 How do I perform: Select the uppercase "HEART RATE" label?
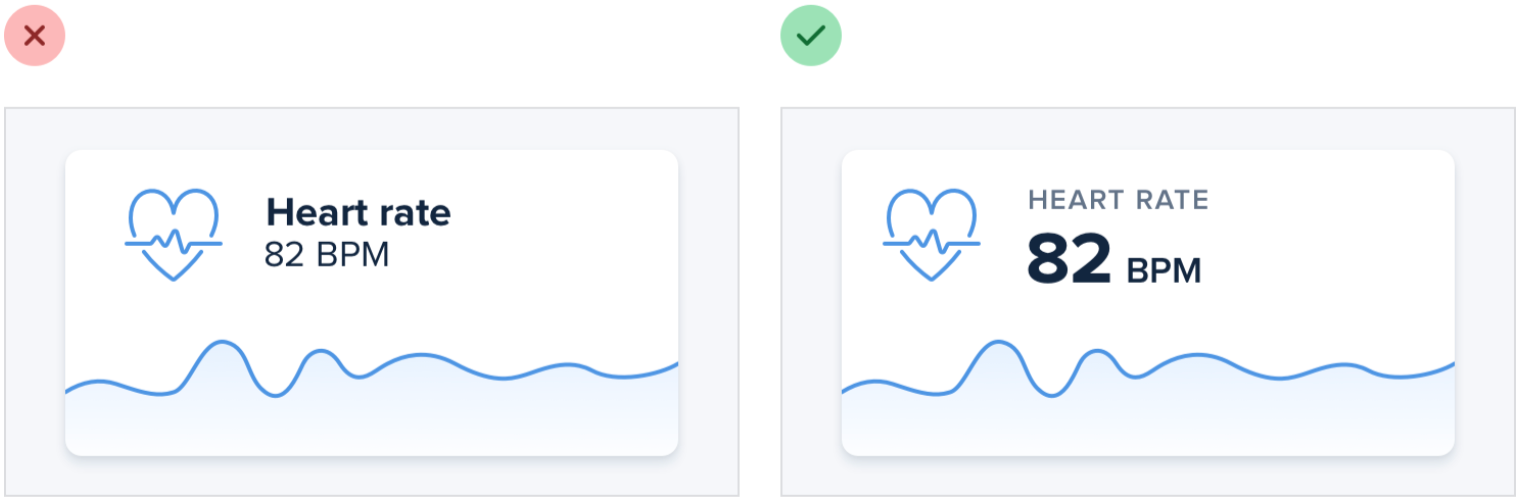1118,200
